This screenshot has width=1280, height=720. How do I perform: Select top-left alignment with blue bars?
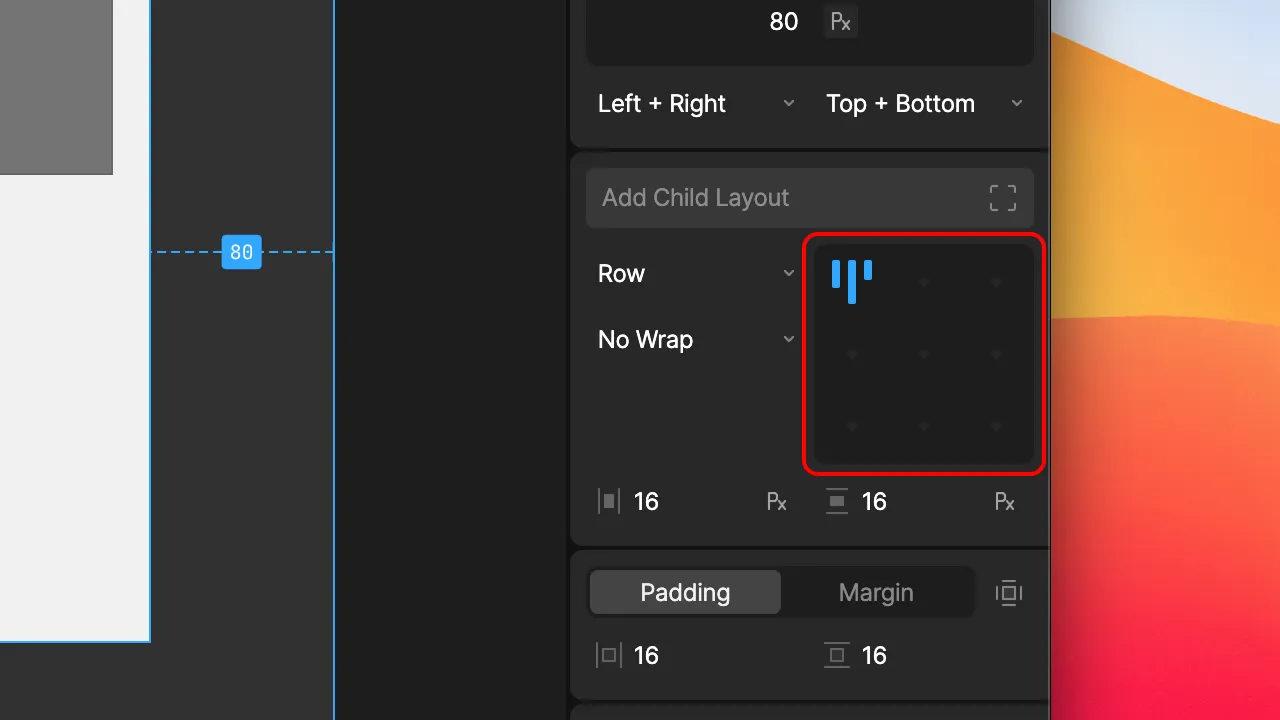[x=852, y=281]
